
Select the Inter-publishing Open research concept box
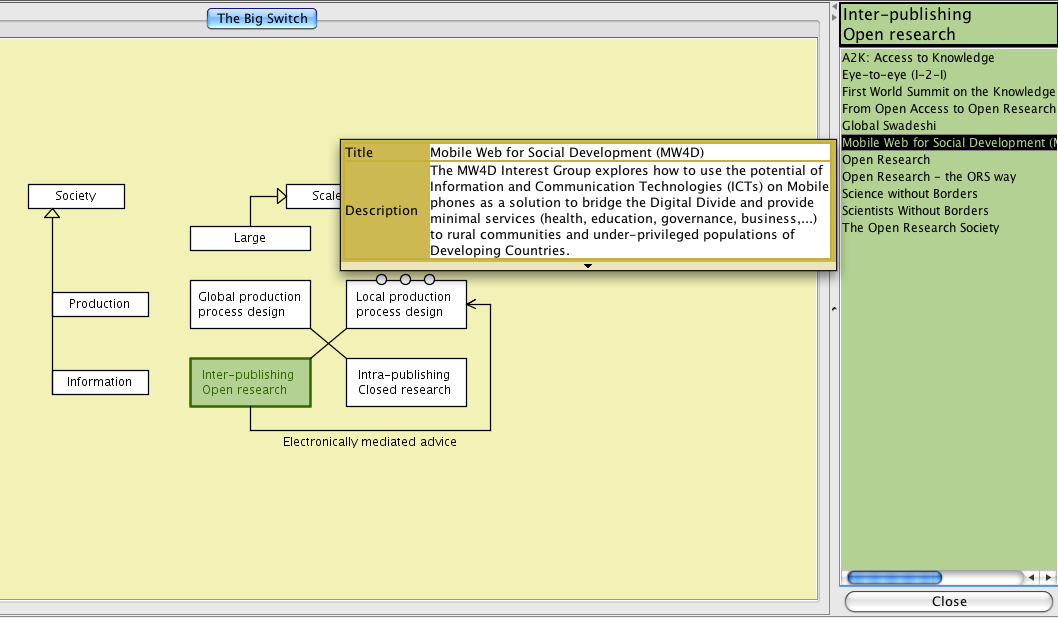(x=250, y=382)
